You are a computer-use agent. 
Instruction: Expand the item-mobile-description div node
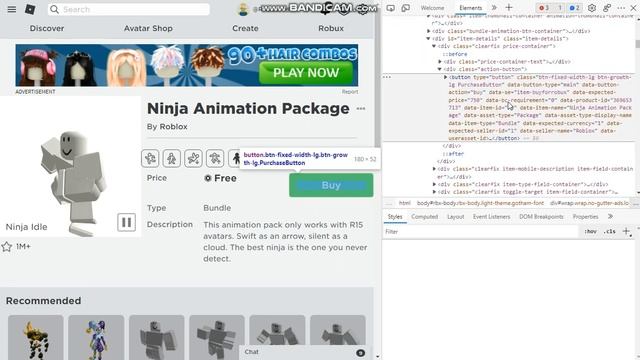(434, 169)
